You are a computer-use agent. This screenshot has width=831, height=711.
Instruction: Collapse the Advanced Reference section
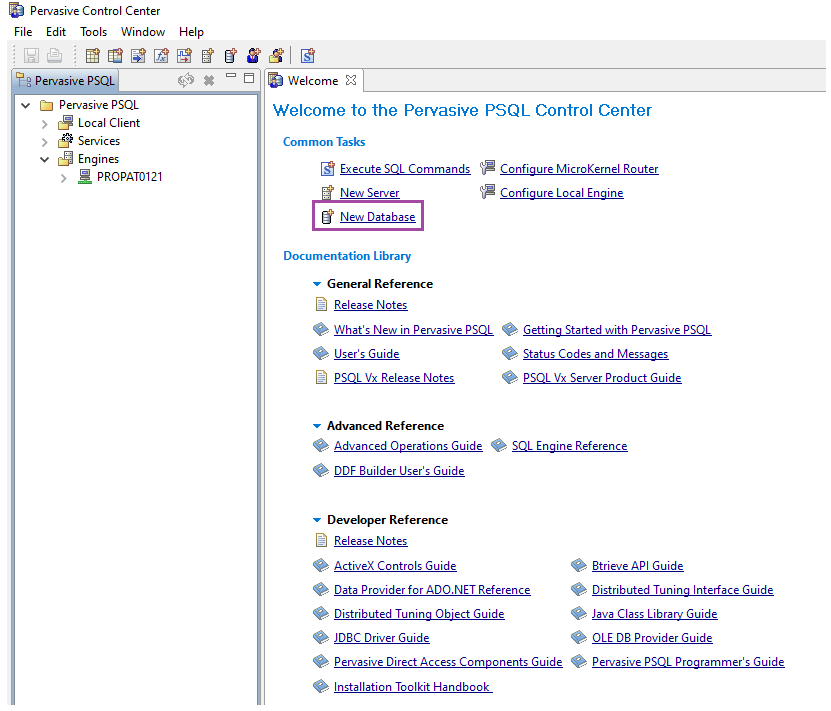[x=317, y=426]
